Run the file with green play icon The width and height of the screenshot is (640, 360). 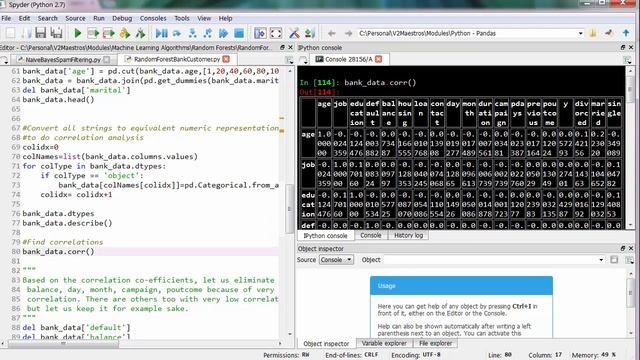[78, 33]
